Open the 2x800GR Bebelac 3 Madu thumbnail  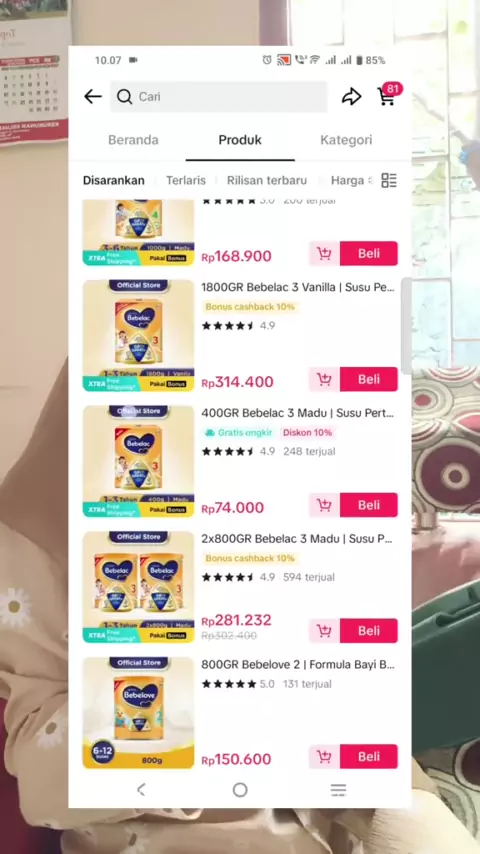point(138,587)
